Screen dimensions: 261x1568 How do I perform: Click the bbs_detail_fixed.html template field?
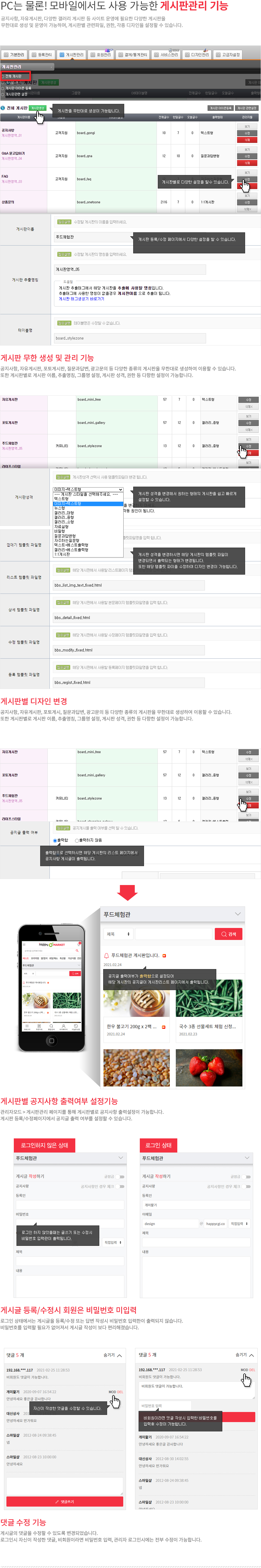[128, 617]
